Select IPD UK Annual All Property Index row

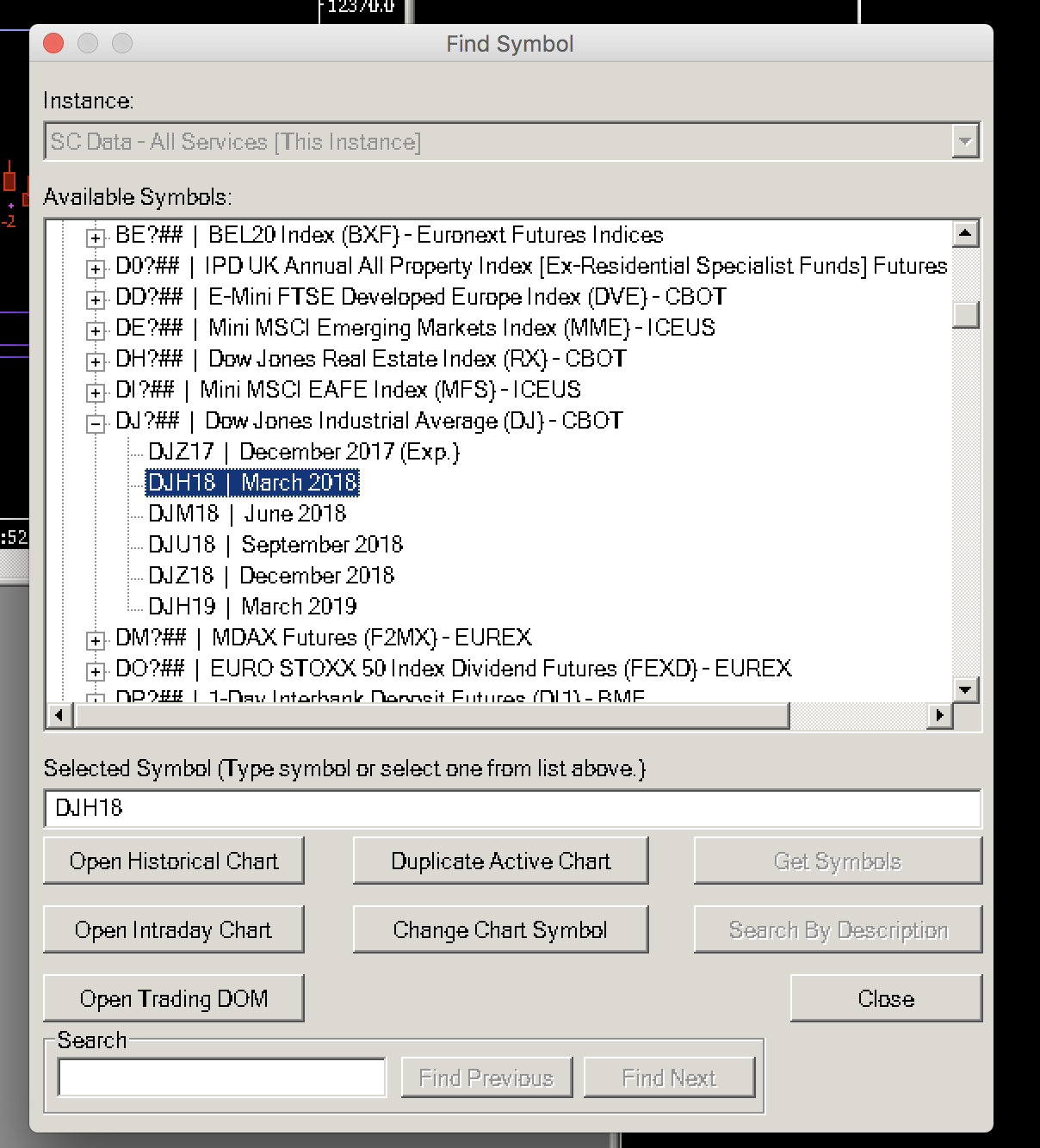531,266
